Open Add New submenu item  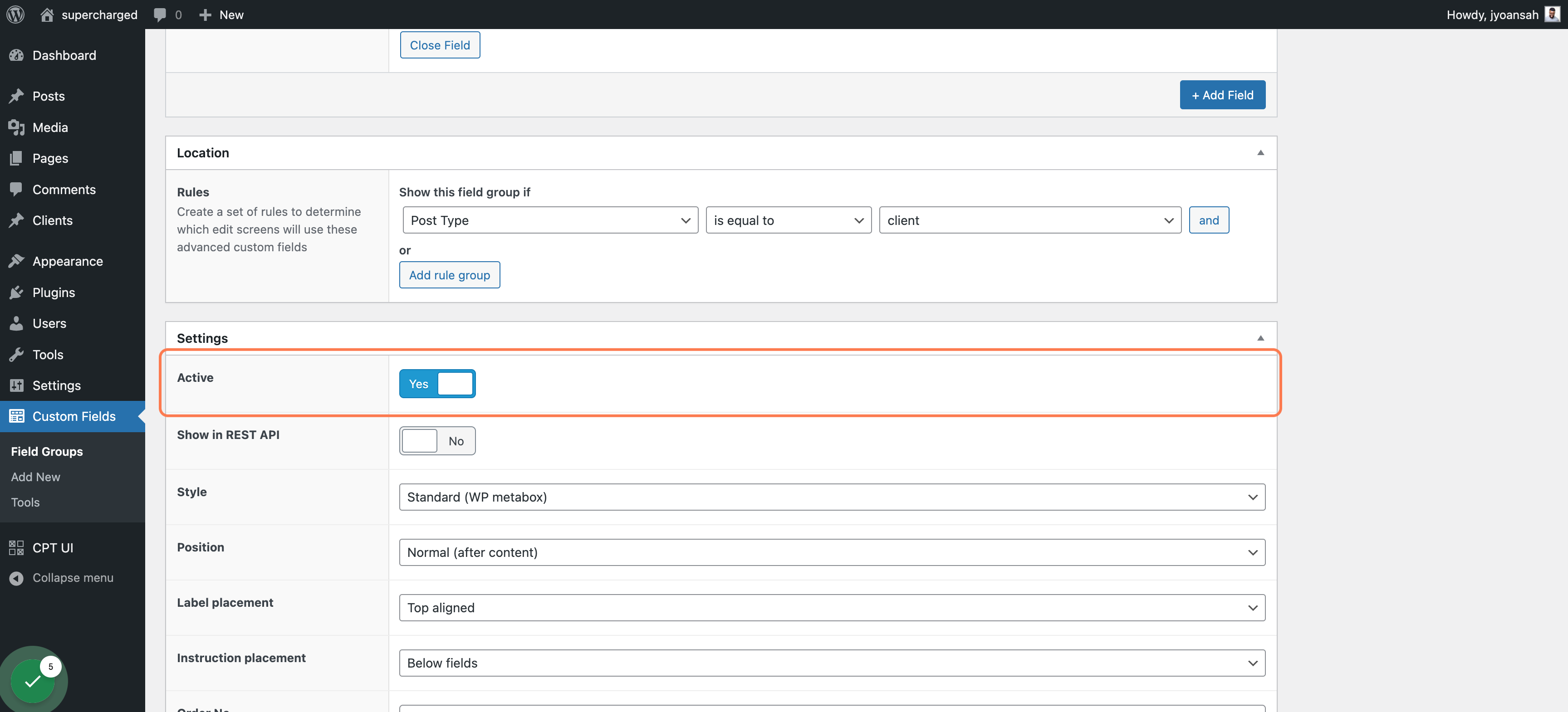click(x=35, y=477)
